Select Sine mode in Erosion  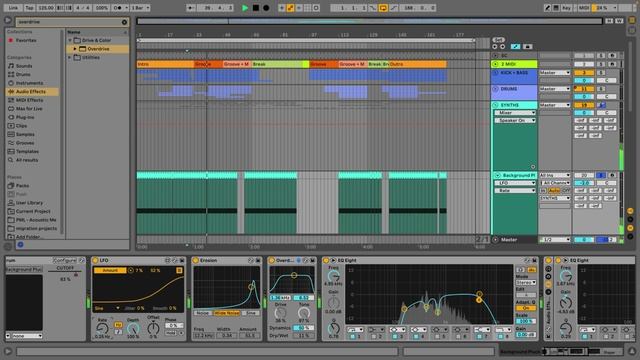tap(251, 313)
